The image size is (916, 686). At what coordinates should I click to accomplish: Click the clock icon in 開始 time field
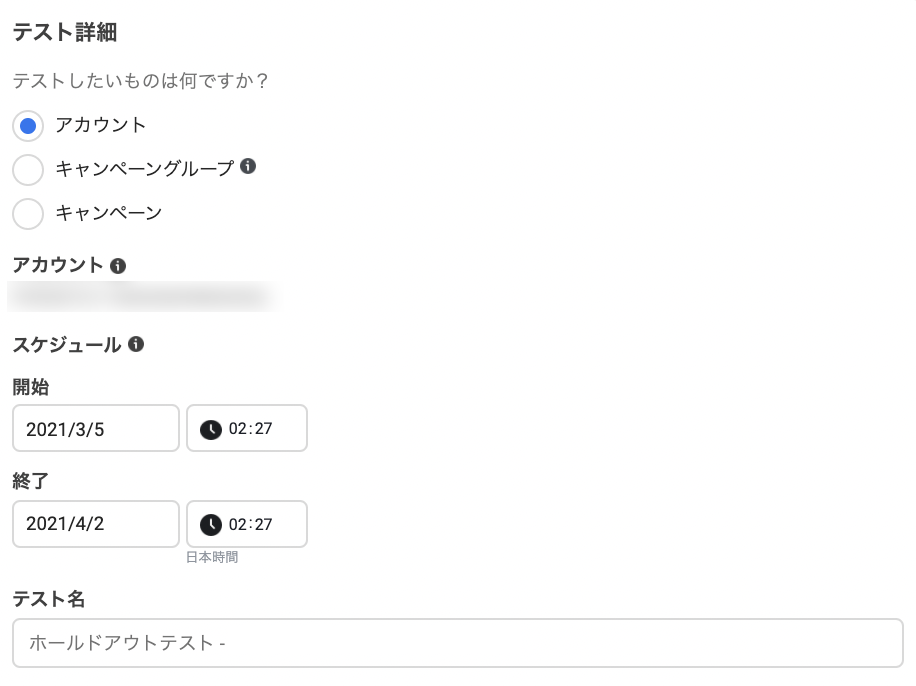211,429
